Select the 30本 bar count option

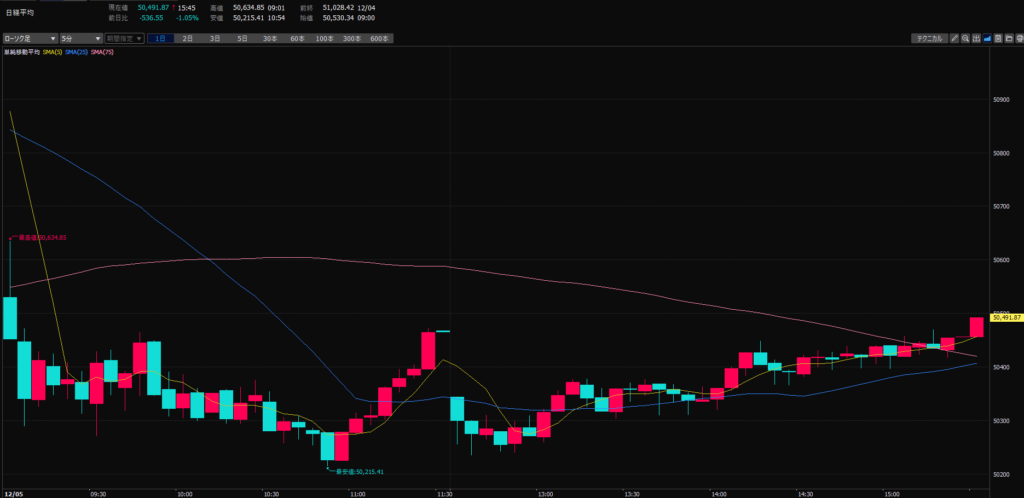pos(269,38)
